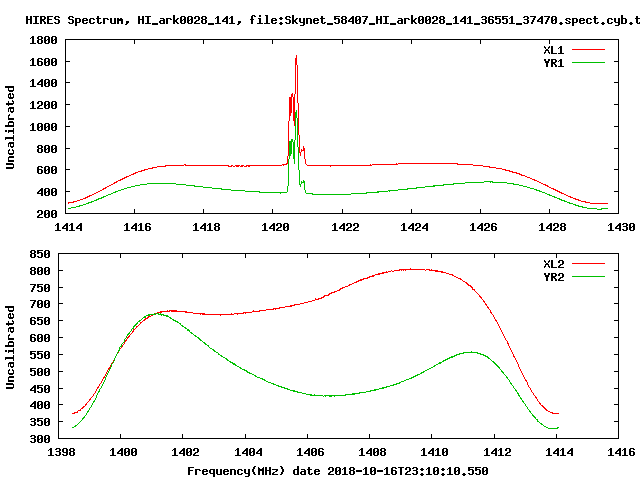640x480 pixels.
Task: Click the green YR2 legend line sample
Action: click(588, 277)
